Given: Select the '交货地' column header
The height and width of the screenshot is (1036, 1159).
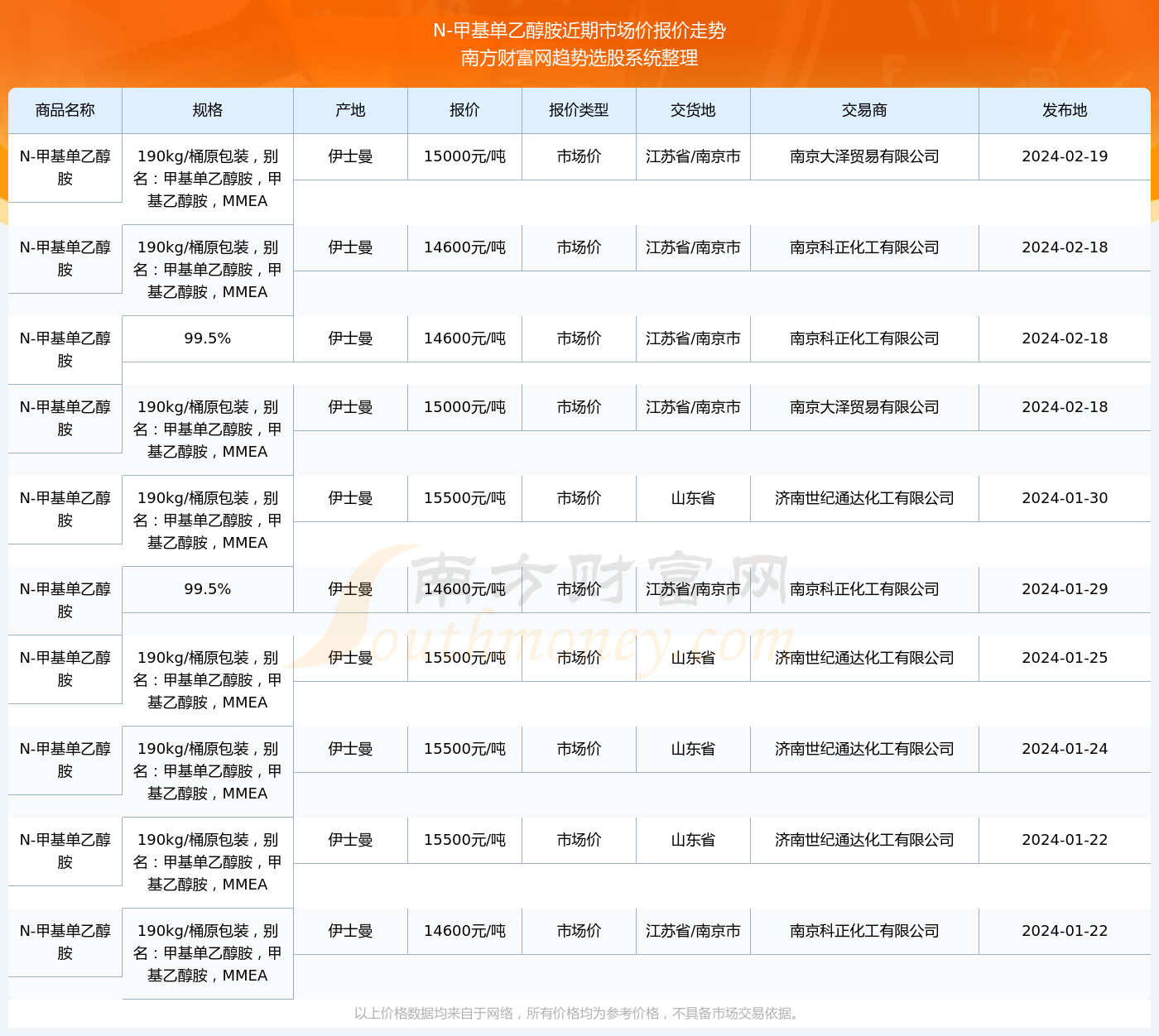Looking at the screenshot, I should point(693,110).
